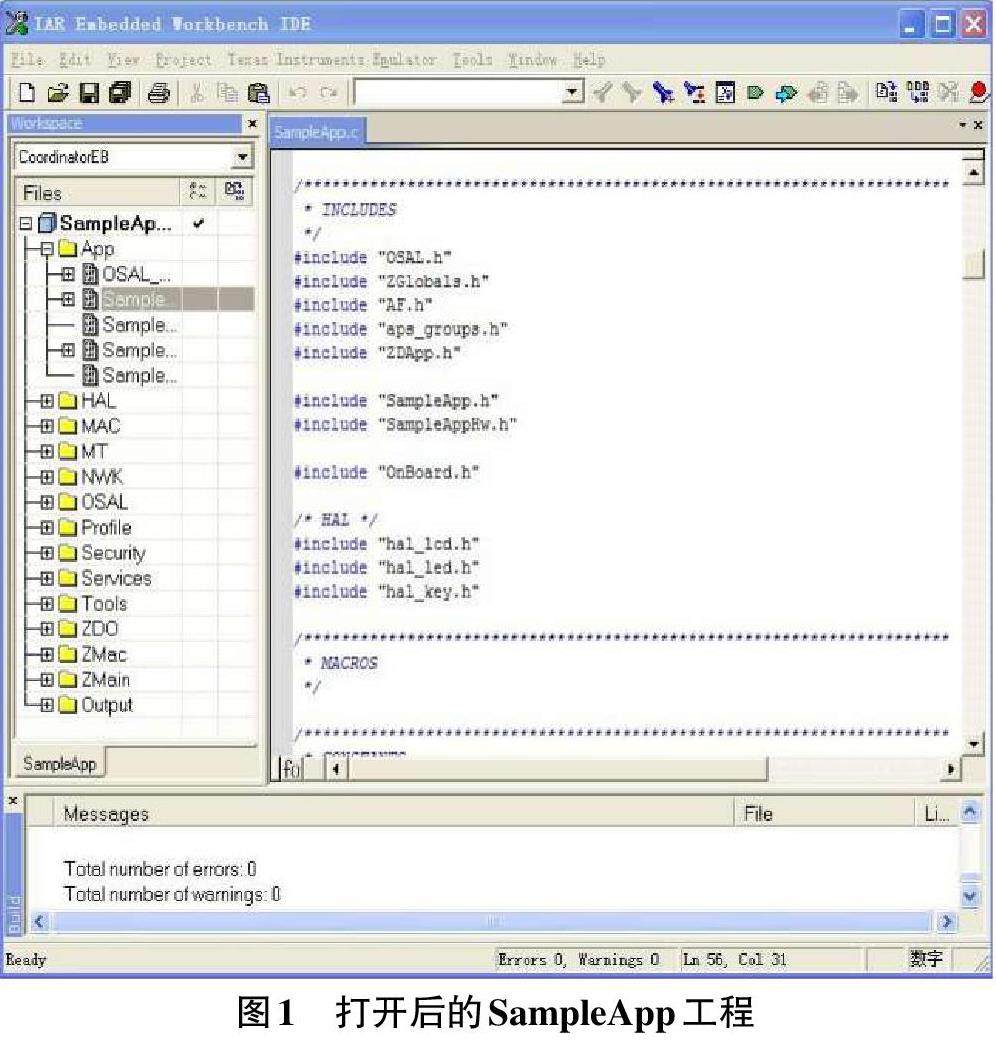Image resolution: width=996 pixels, height=1050 pixels.
Task: Collapse the App folder node
Action: [x=47, y=249]
